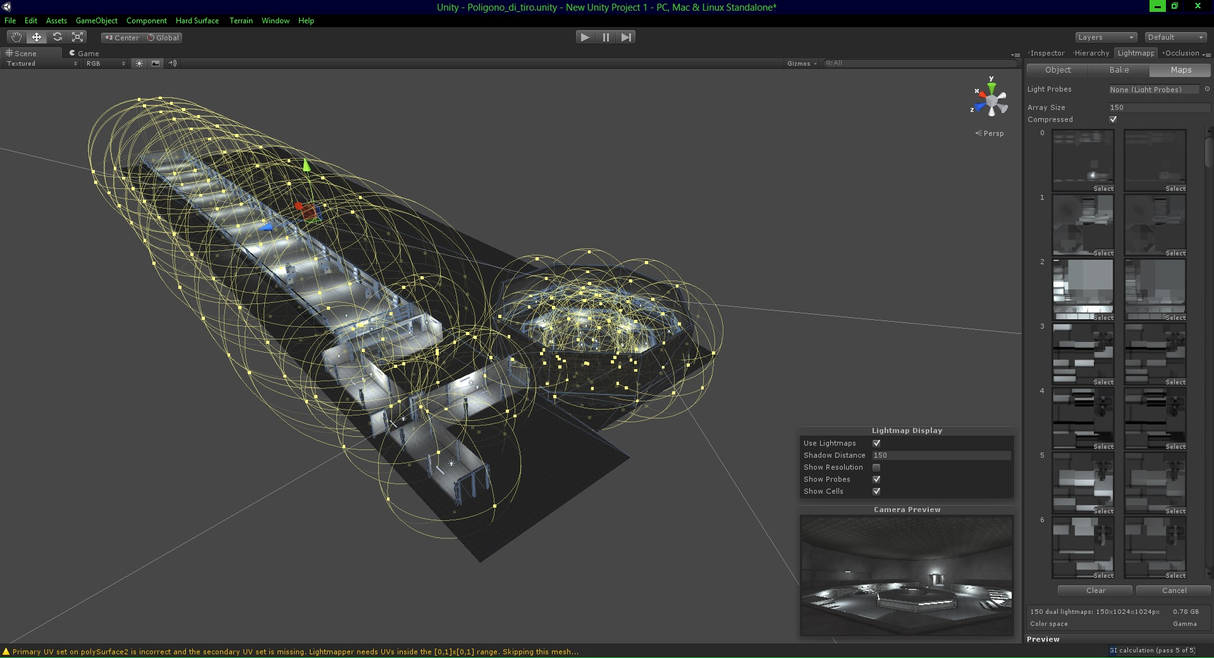Switch to the Hierarchy tab
The height and width of the screenshot is (658, 1214).
tap(1091, 53)
